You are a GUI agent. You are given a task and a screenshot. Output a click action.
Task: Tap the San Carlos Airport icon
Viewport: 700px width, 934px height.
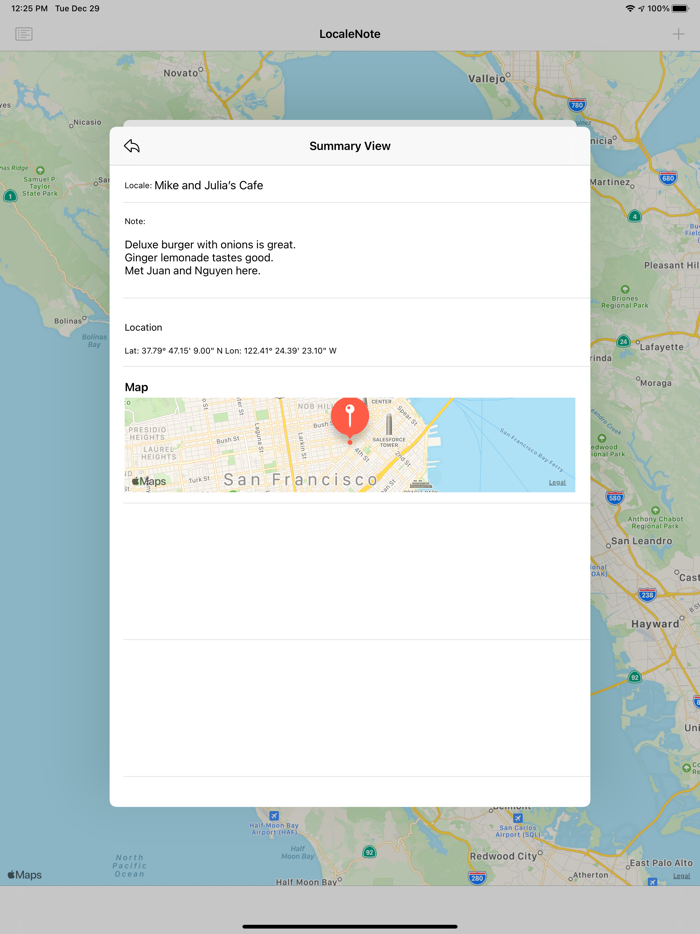pos(518,818)
